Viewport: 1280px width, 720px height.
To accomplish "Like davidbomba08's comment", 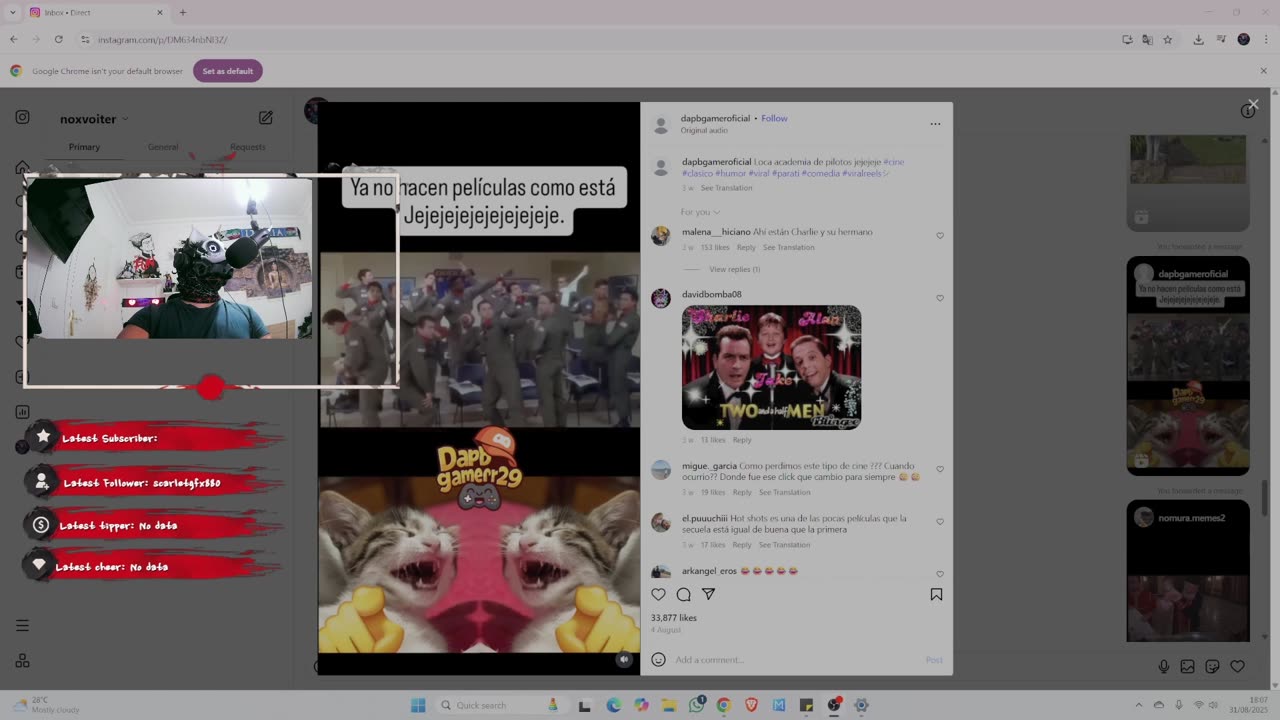I will tap(940, 298).
